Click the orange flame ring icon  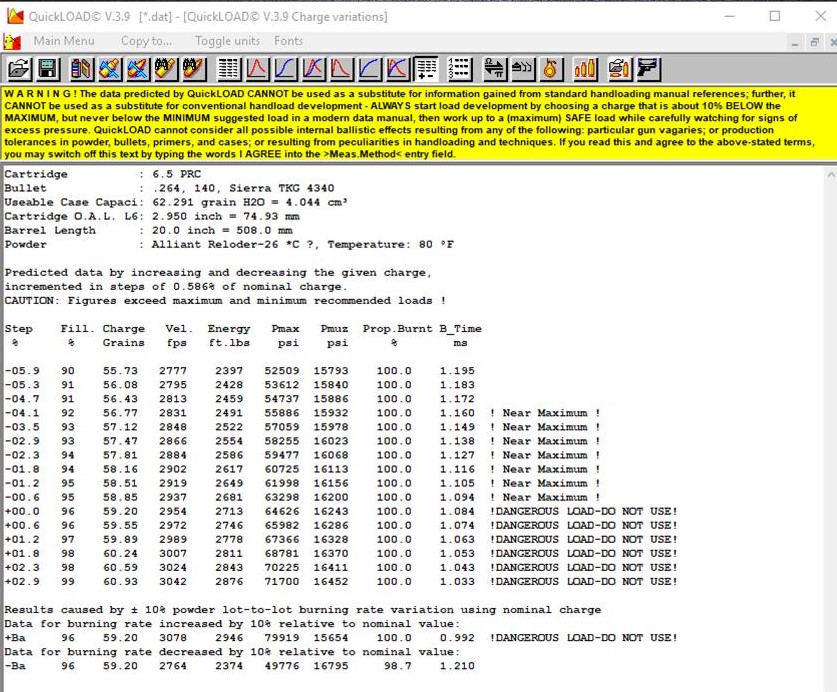550,69
